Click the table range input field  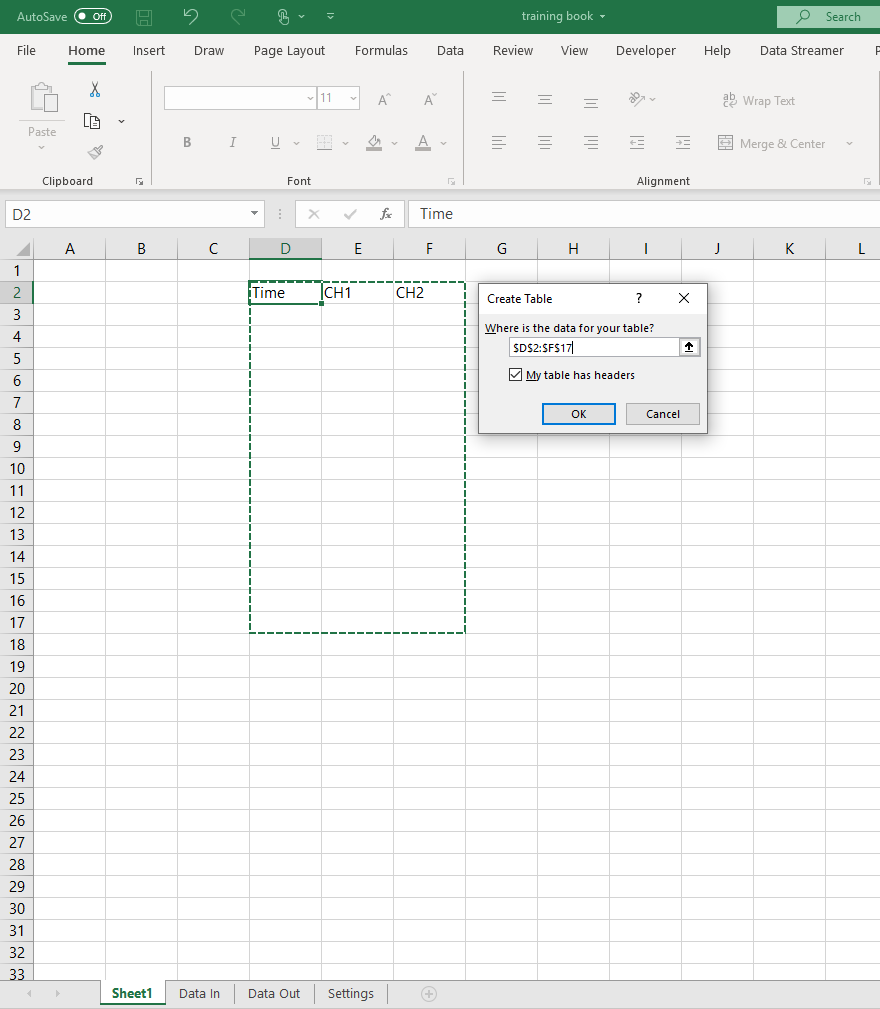pyautogui.click(x=594, y=347)
